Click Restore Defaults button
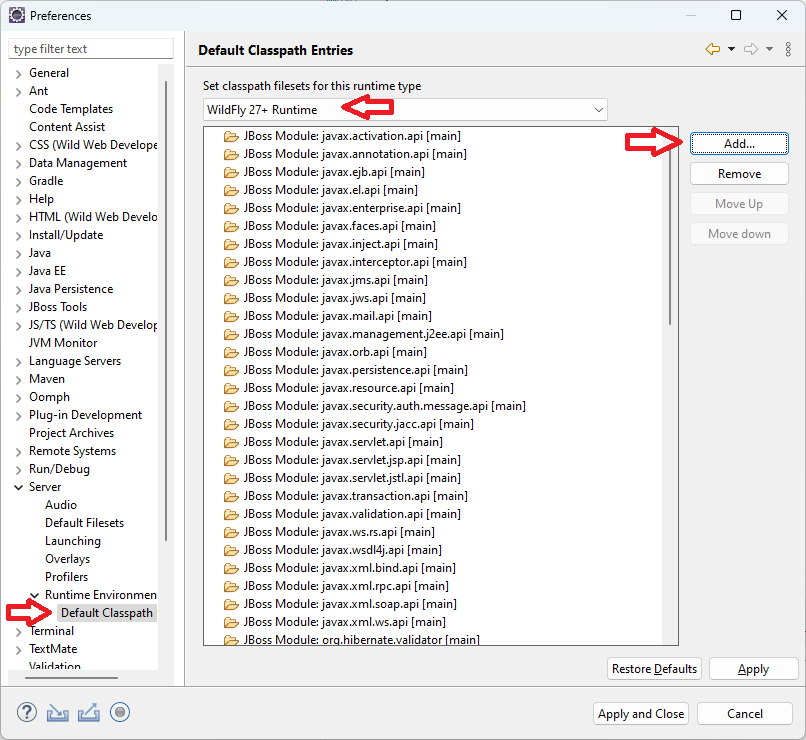 point(654,669)
